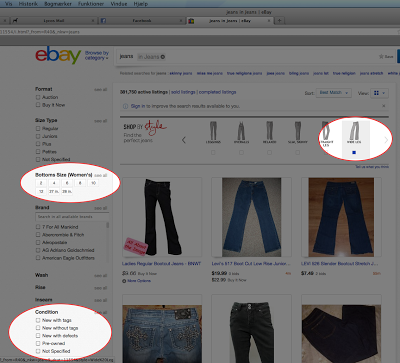Select the Wide Leg jeans style icon

click(x=354, y=131)
